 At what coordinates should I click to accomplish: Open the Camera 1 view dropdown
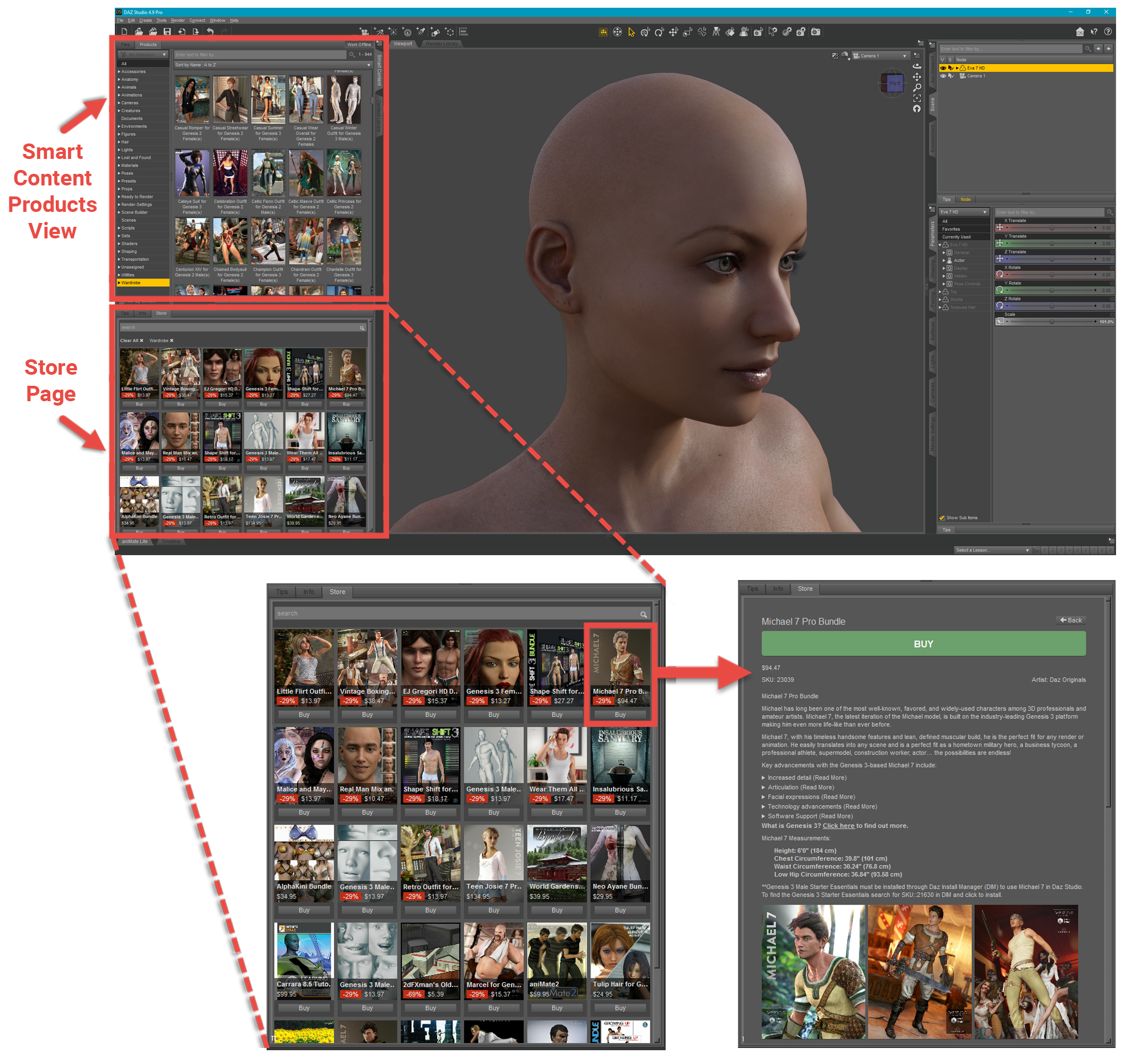click(883, 56)
